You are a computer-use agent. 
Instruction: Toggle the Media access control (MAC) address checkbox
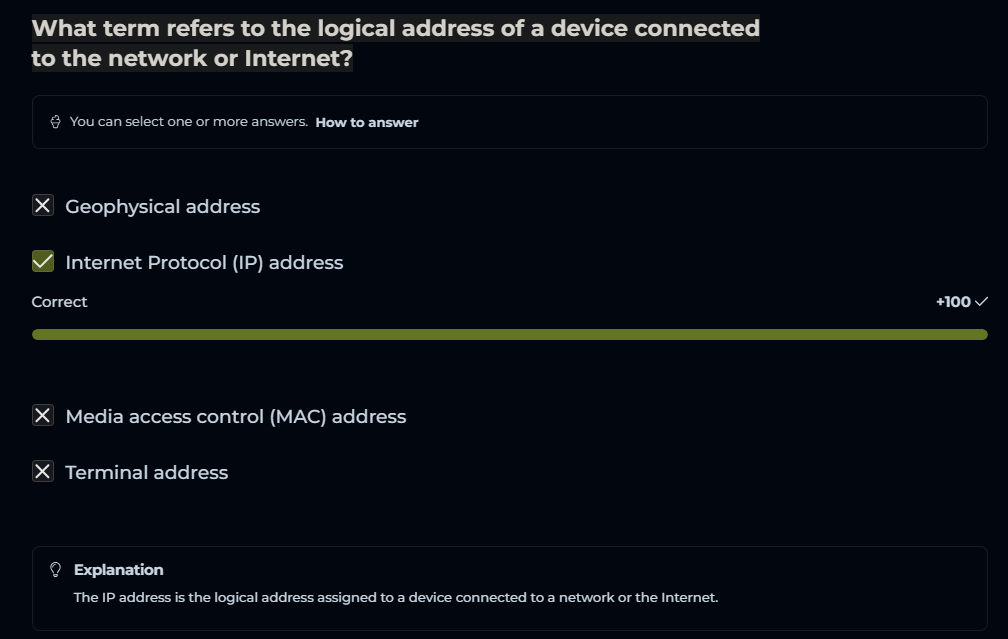click(43, 416)
